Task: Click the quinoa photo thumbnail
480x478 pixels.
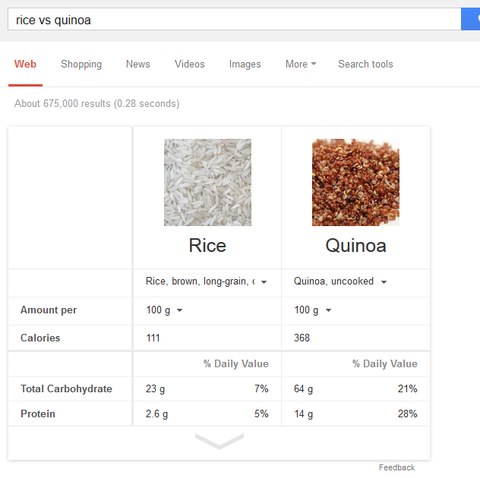Action: tap(356, 182)
